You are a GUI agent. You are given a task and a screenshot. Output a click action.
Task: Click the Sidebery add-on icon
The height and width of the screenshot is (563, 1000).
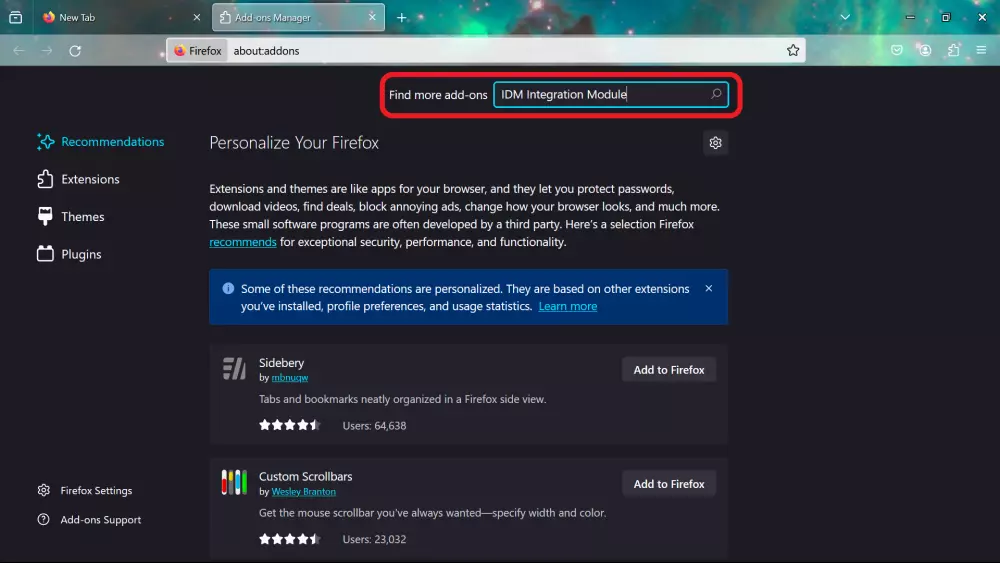(x=234, y=369)
